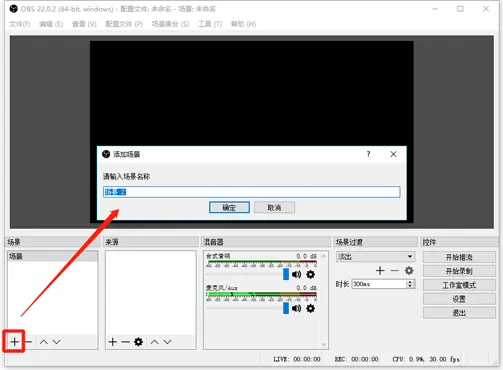Screen dimensions: 503x370
Task: Open desktop audio settings gear
Action: (310, 274)
